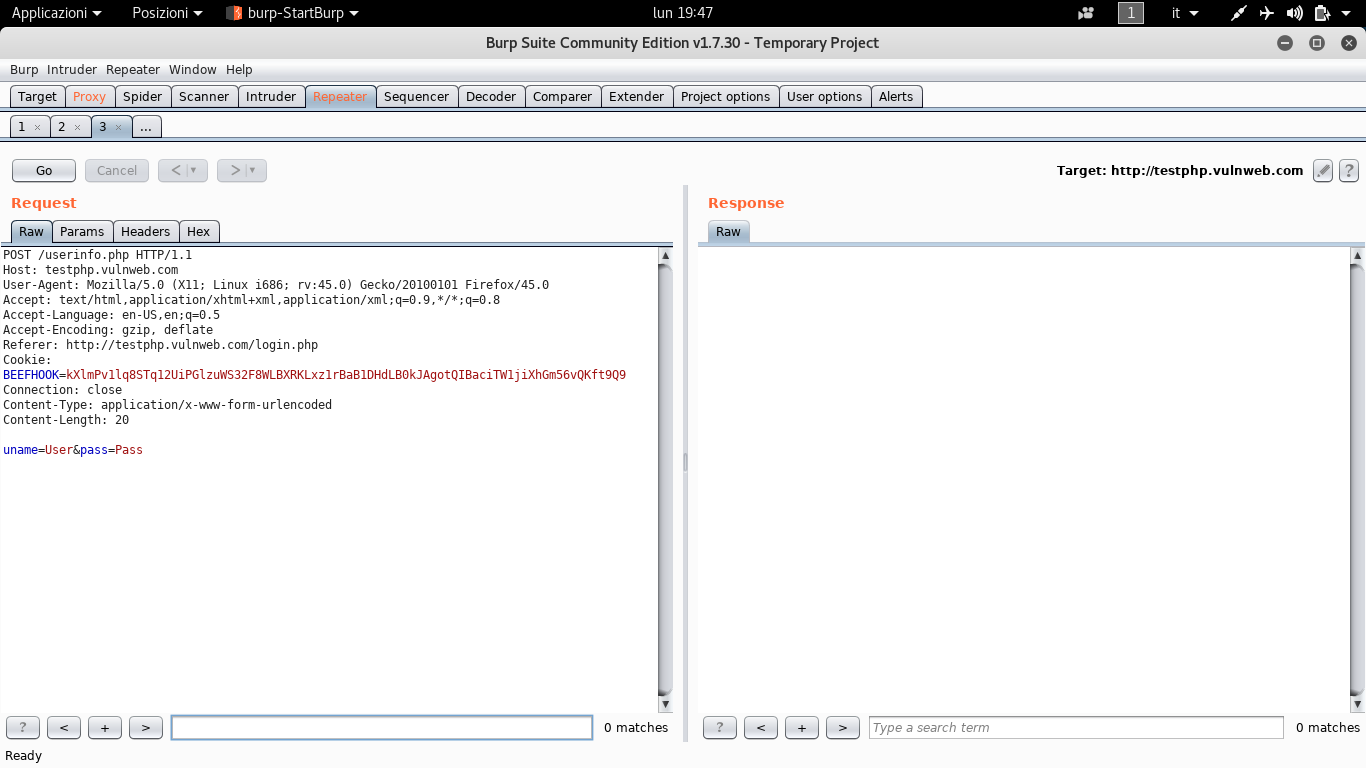The image size is (1366, 768).
Task: Open the Intruder menu in menu bar
Action: [72, 70]
